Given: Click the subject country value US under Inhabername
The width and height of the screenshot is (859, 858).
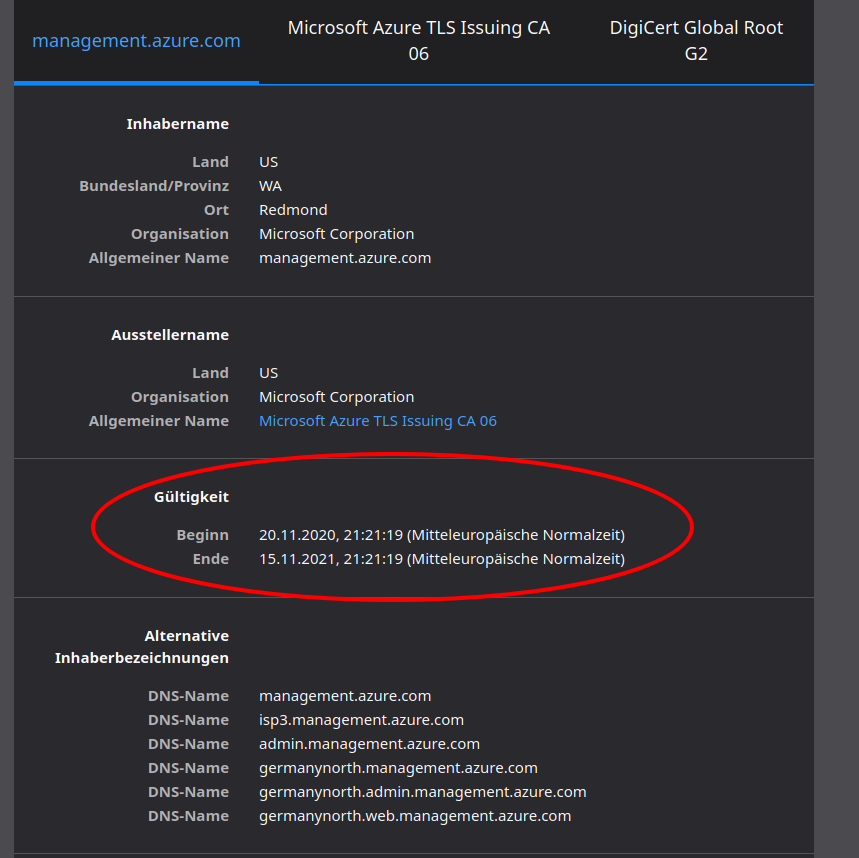Looking at the screenshot, I should (x=268, y=162).
